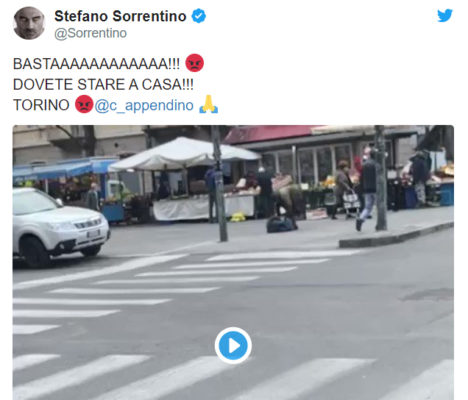Click the angry emoji beside TORINO

tap(84, 104)
